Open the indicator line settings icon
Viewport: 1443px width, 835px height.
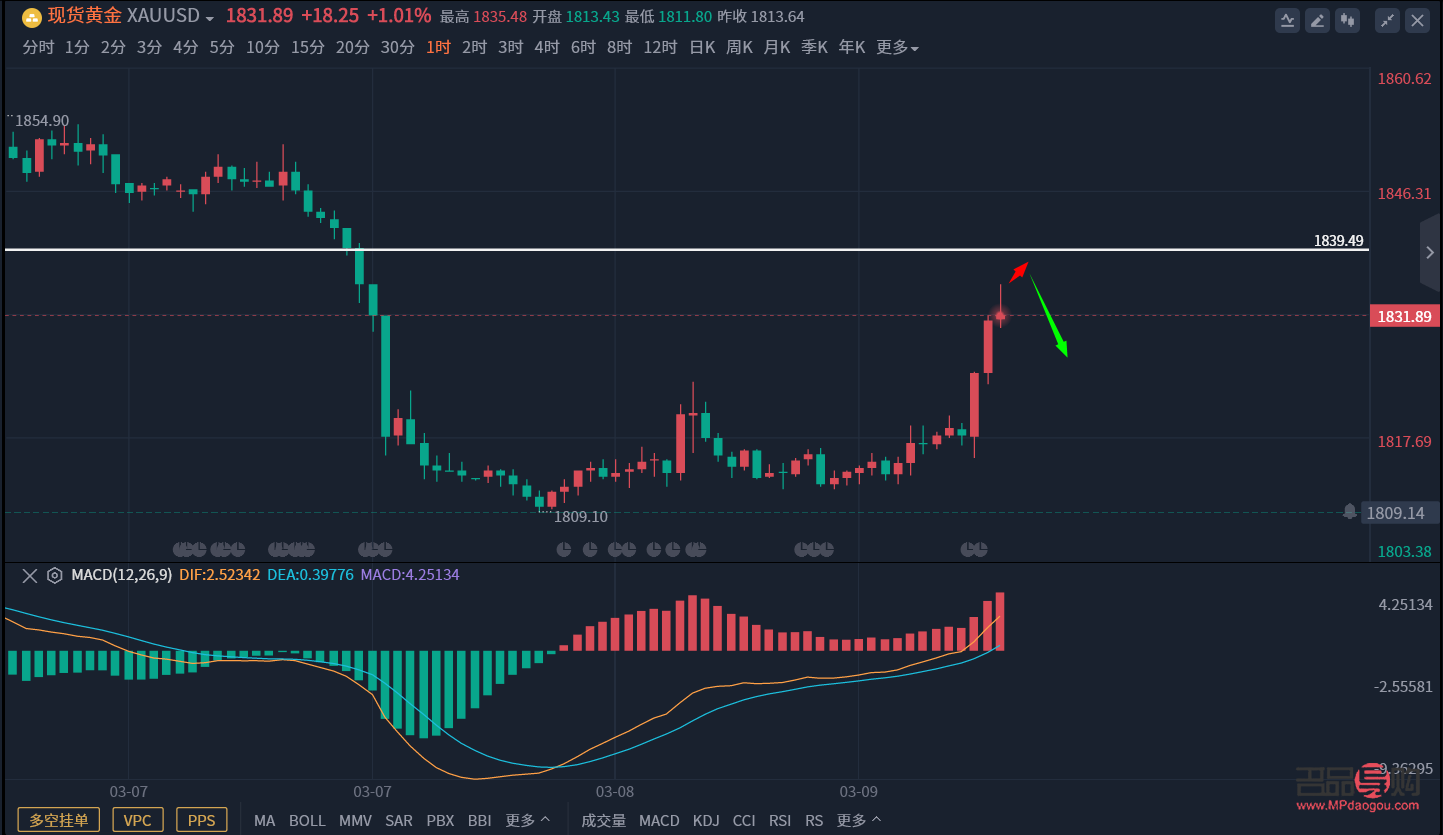point(1287,19)
